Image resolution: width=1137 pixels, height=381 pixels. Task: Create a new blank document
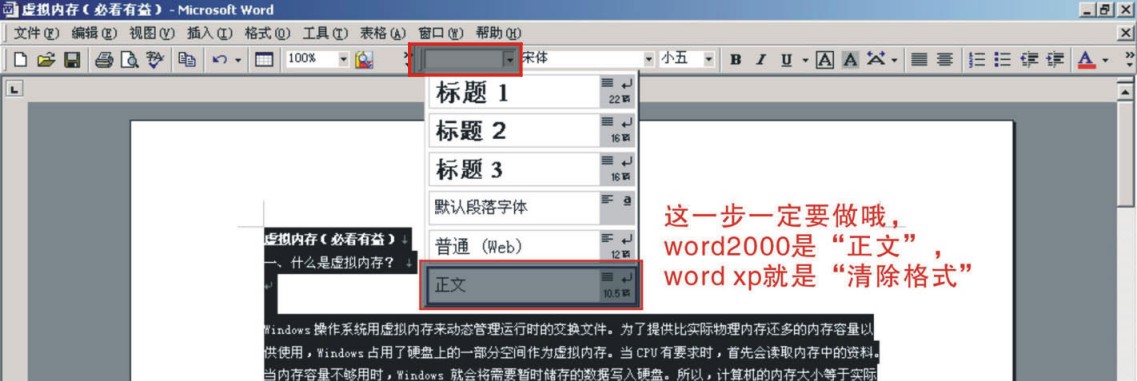[x=20, y=60]
